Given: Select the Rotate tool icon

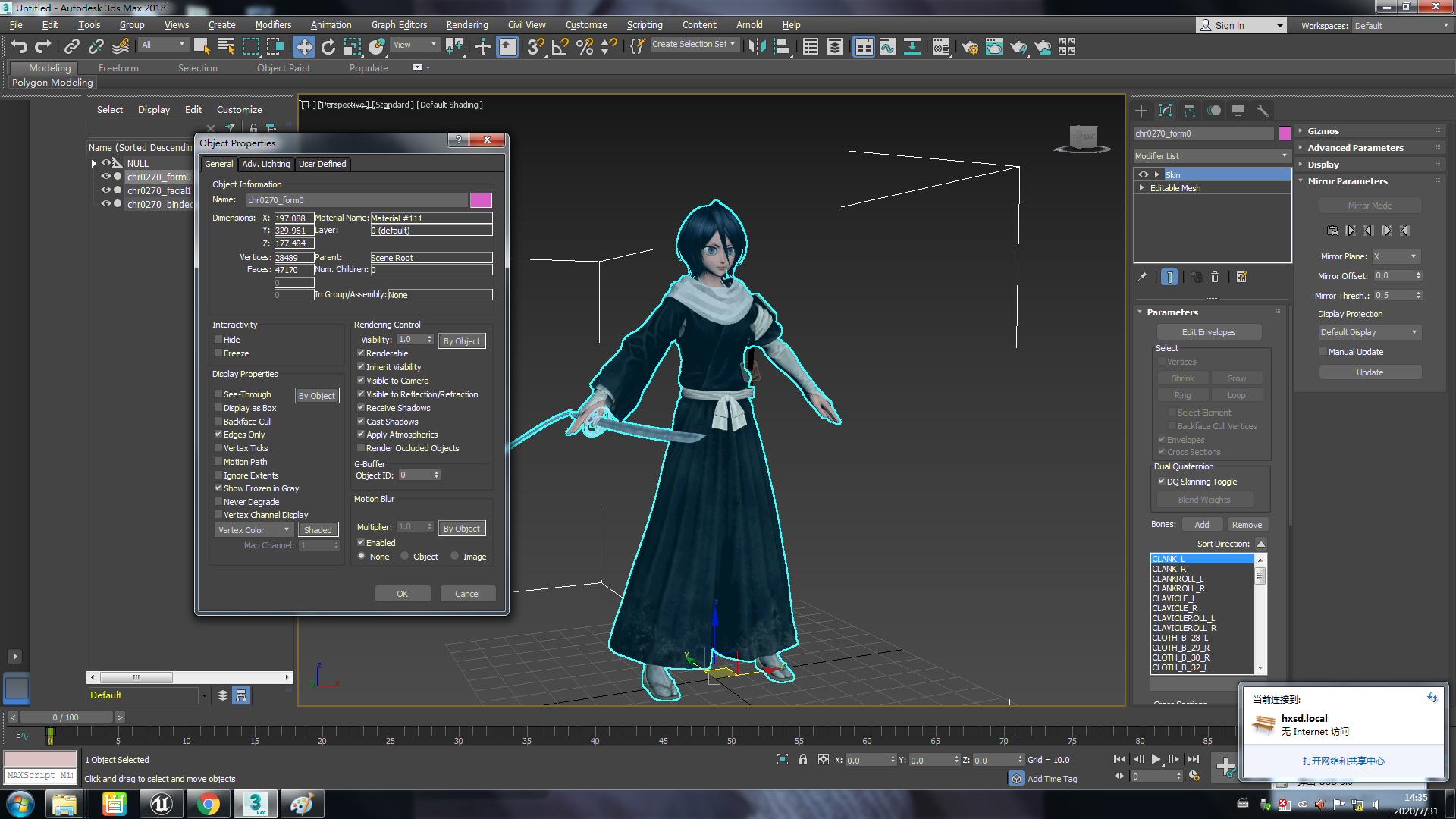Looking at the screenshot, I should point(328,47).
